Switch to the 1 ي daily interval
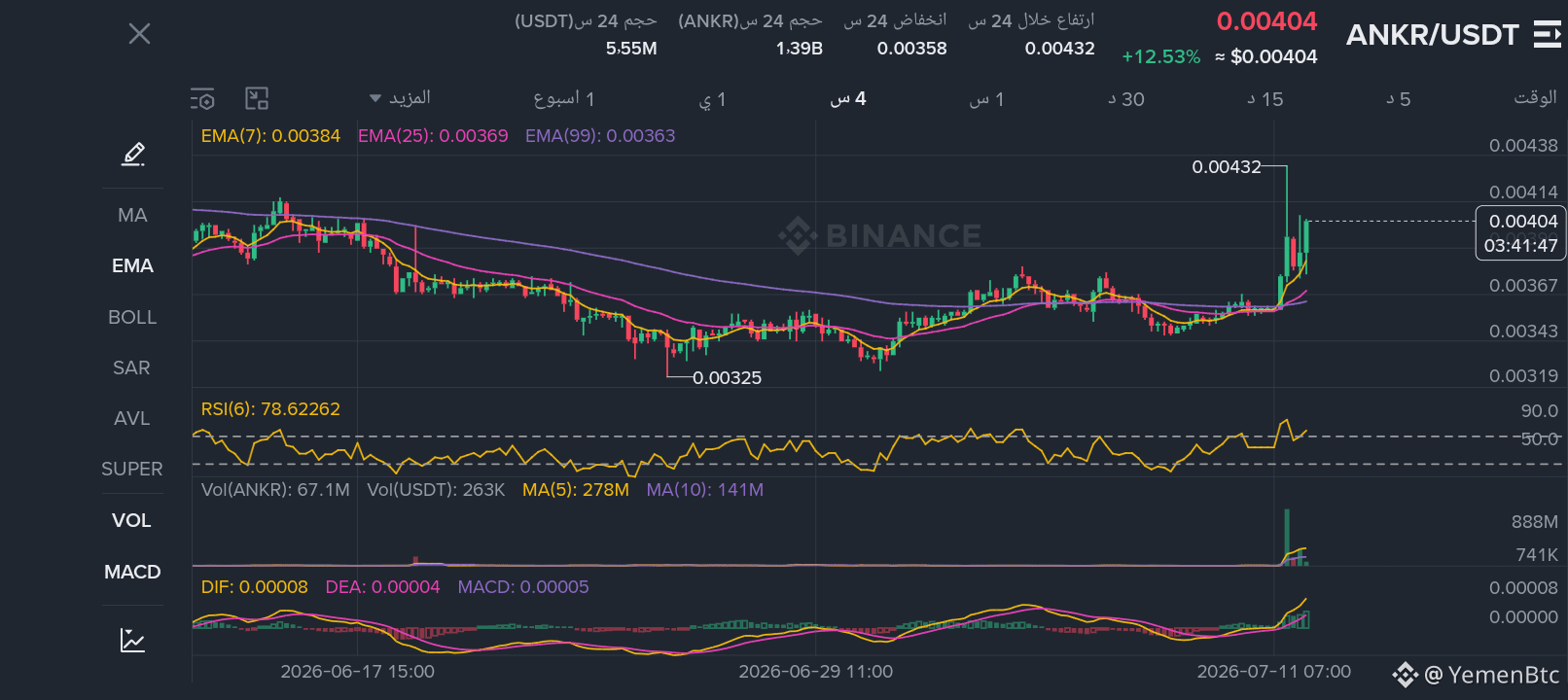1568x700 pixels. coord(713,99)
